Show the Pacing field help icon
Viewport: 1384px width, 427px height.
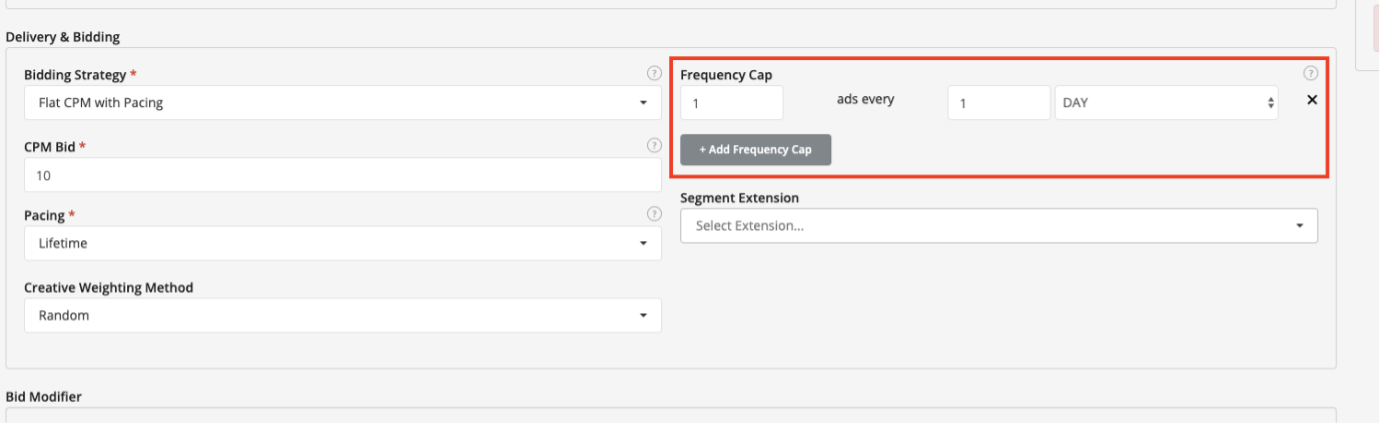pos(654,213)
